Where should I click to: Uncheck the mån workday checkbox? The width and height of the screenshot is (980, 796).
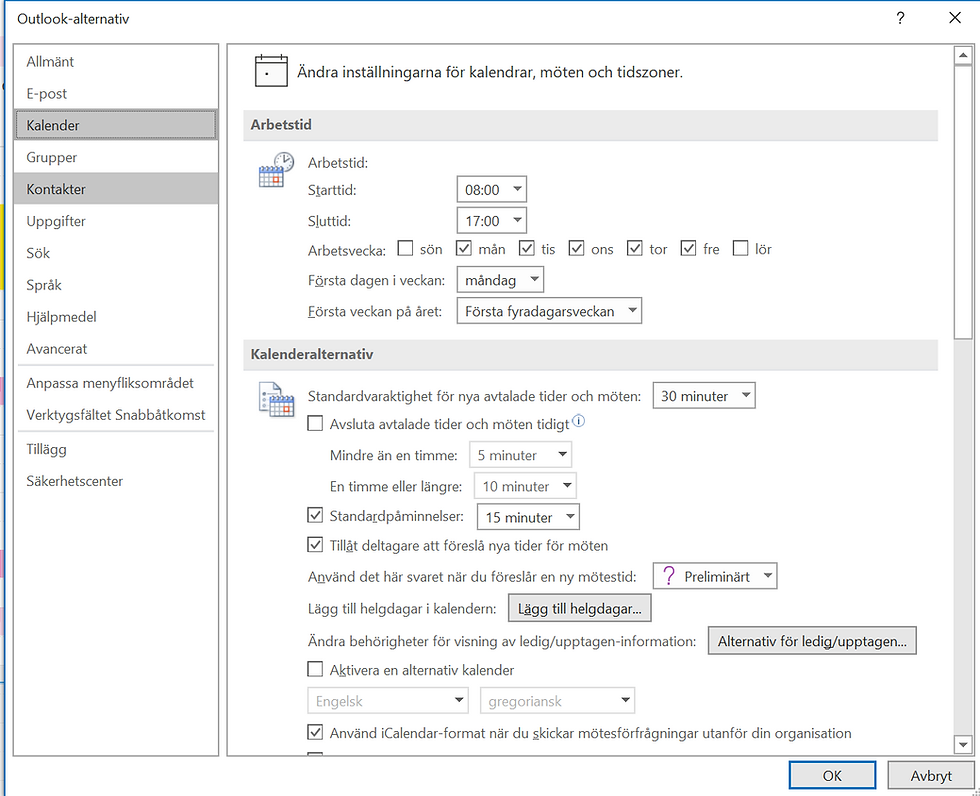[x=463, y=249]
